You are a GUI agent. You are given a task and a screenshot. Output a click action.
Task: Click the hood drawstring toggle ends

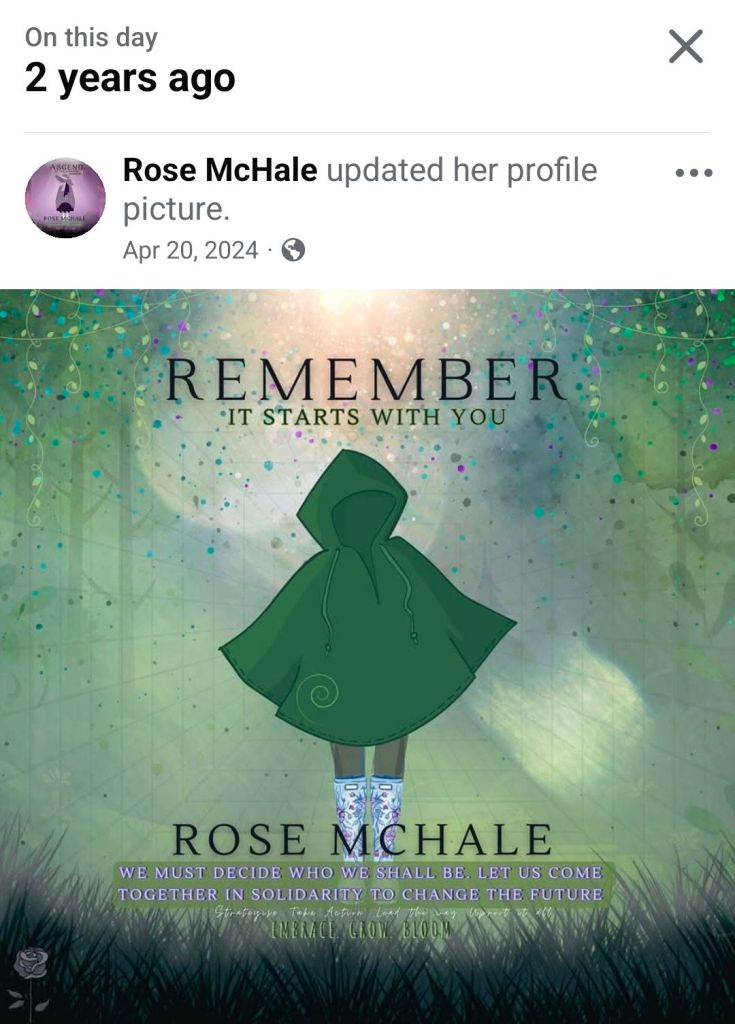click(370, 640)
